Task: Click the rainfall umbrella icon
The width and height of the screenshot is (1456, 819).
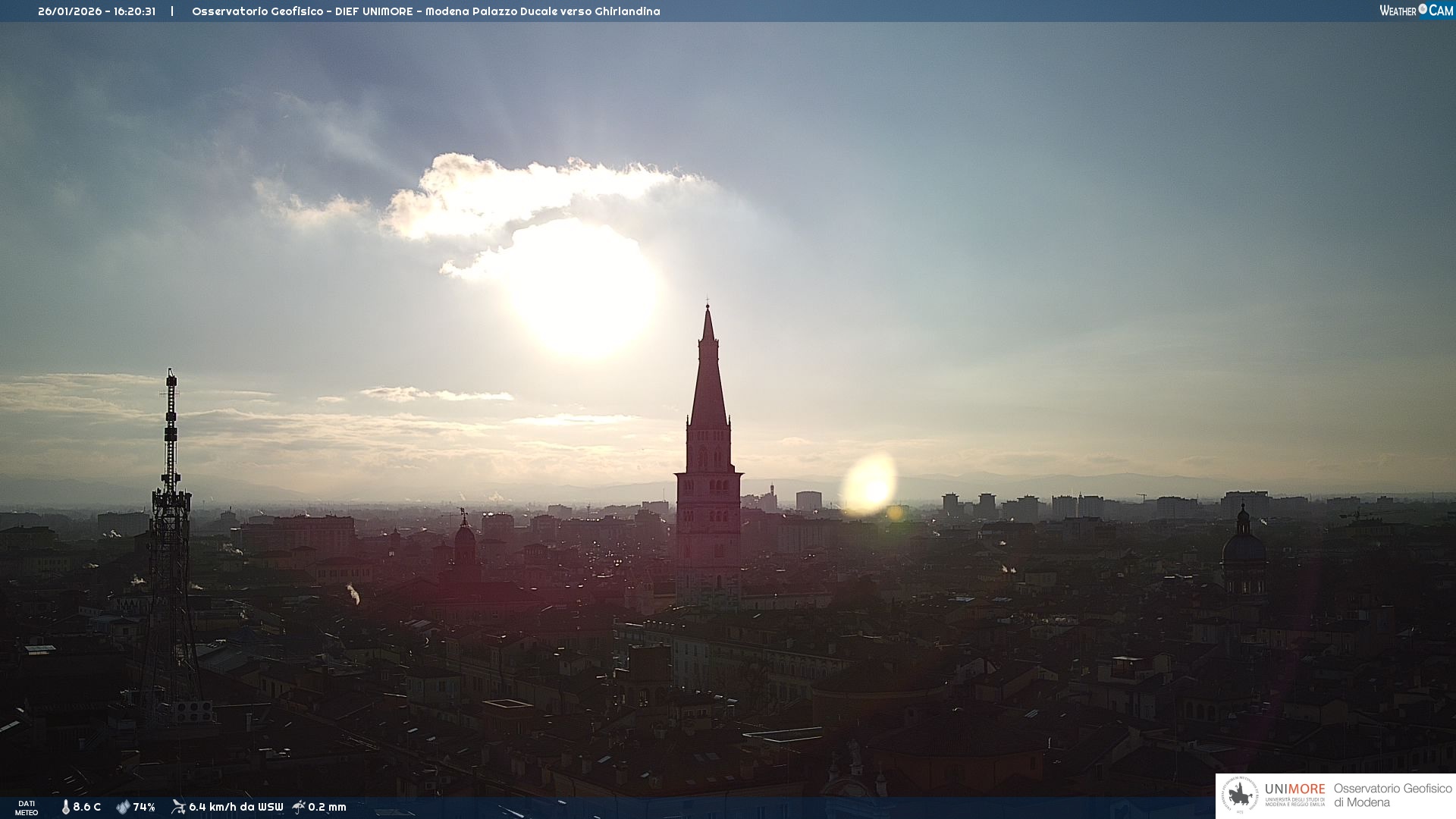Action: [299, 807]
